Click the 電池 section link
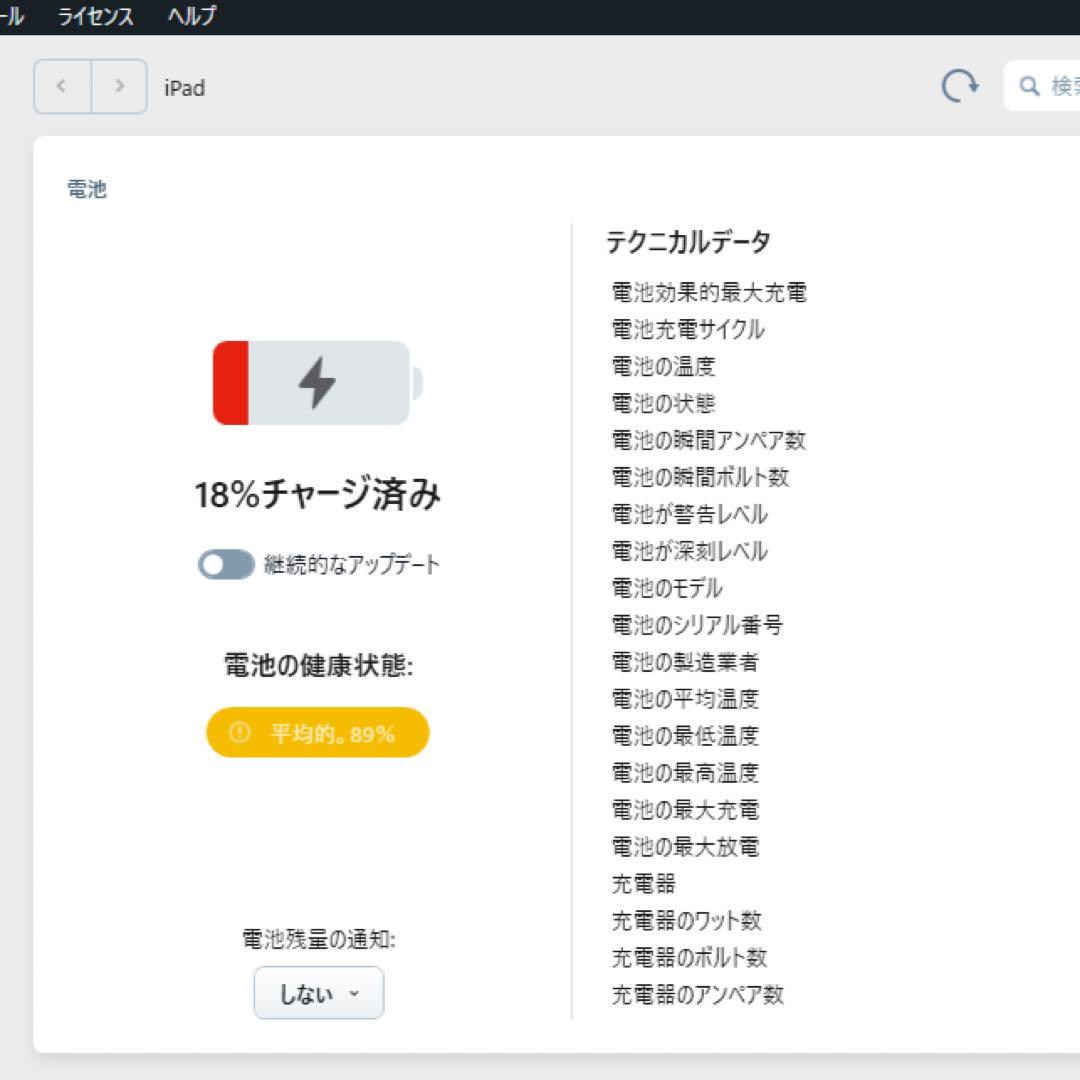Viewport: 1080px width, 1080px height. (85, 190)
